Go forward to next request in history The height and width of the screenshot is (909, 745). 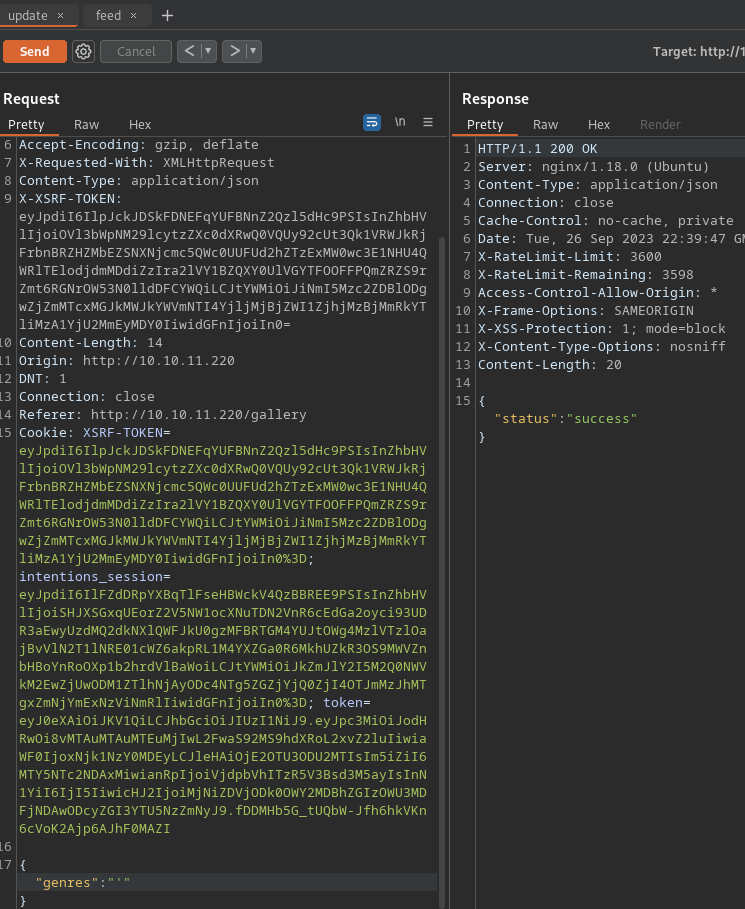[233, 51]
